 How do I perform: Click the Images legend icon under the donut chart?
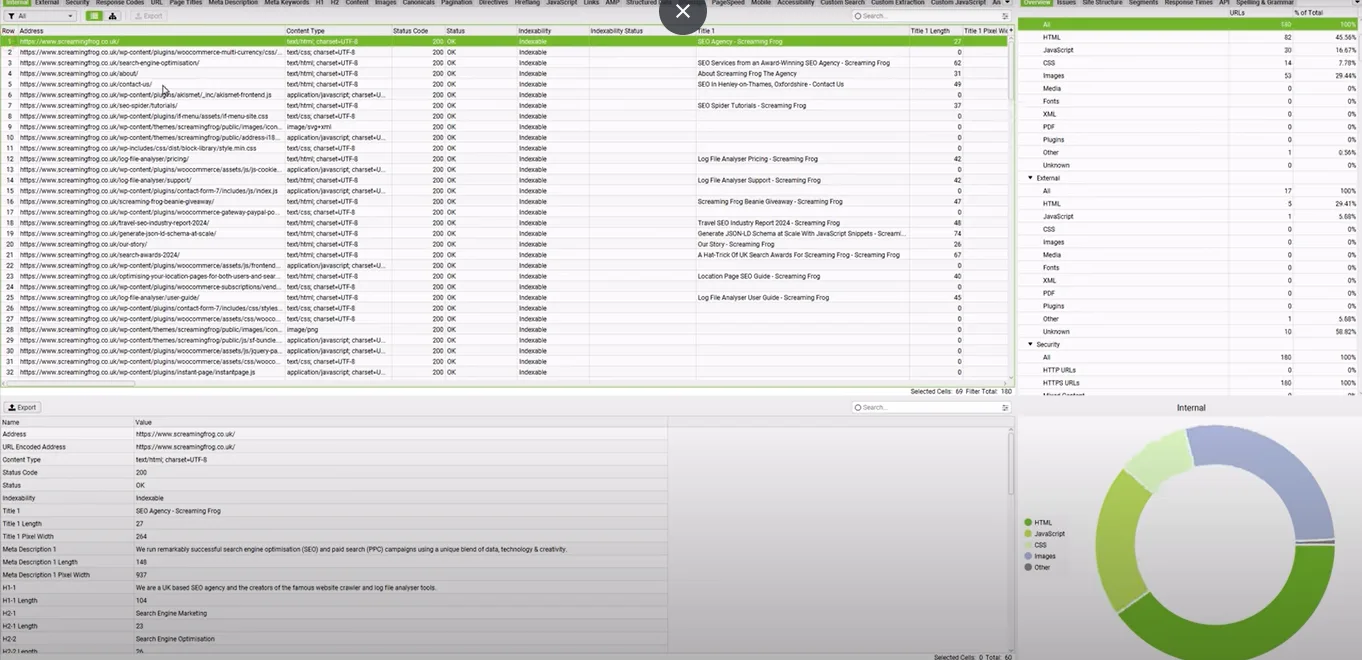(1028, 556)
